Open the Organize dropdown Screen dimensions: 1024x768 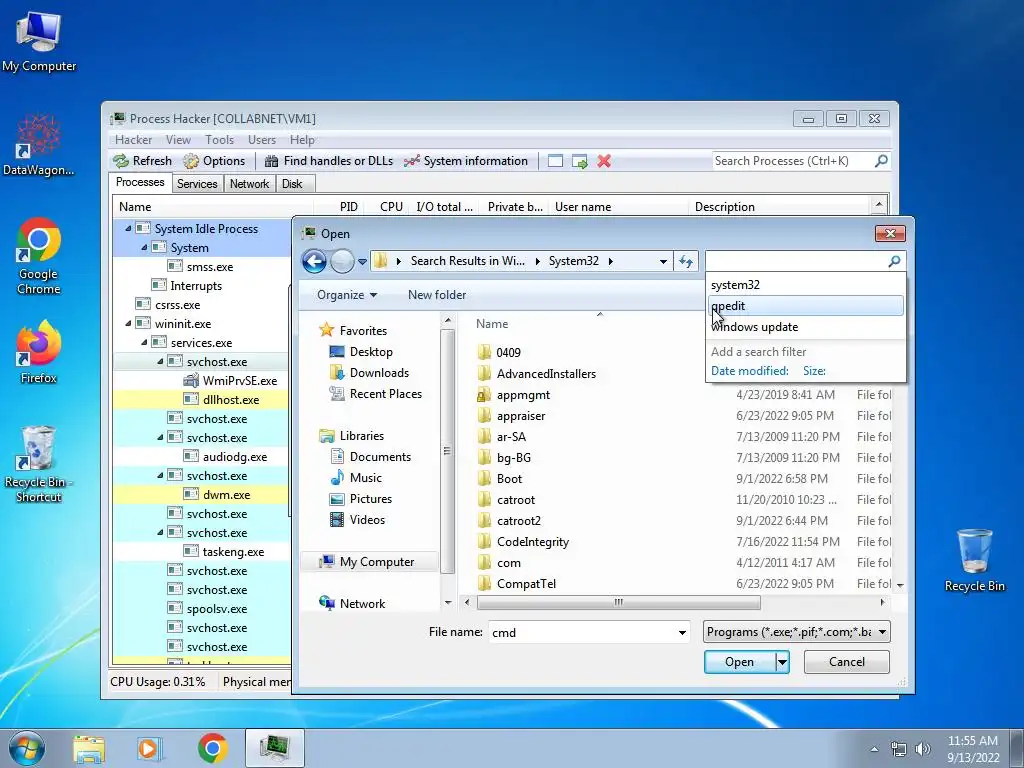pos(347,295)
